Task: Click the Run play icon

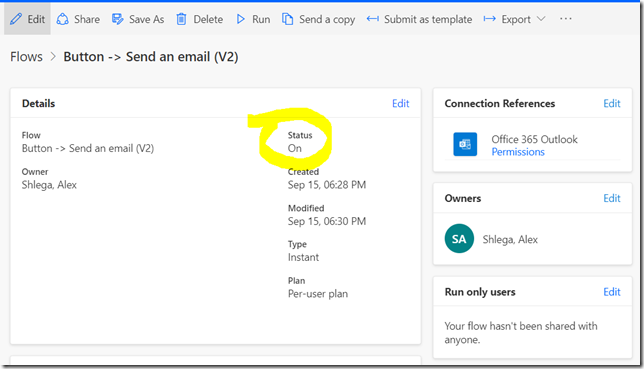Action: [x=241, y=19]
